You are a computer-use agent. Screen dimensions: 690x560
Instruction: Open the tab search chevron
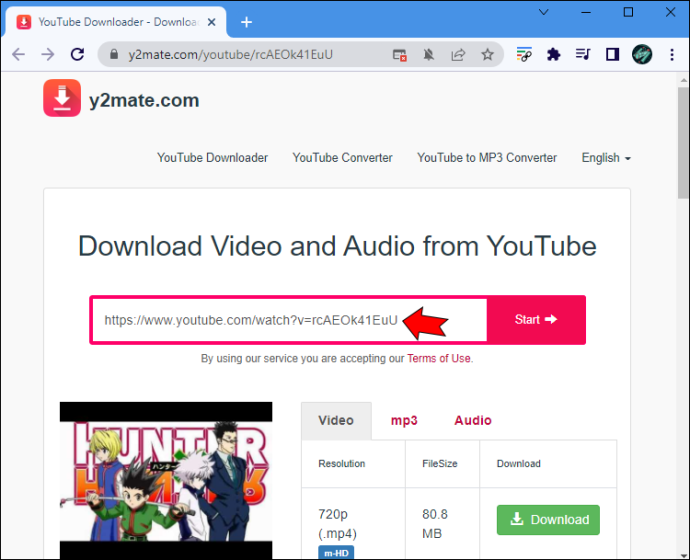[544, 12]
